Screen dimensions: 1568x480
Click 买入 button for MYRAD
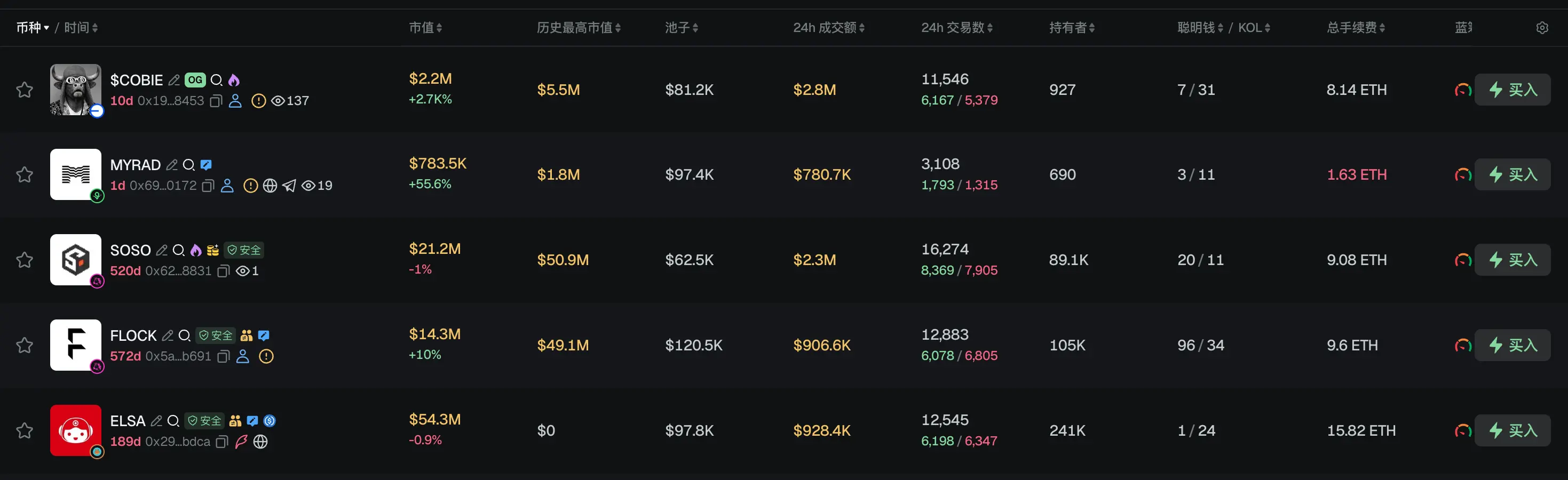[1512, 174]
